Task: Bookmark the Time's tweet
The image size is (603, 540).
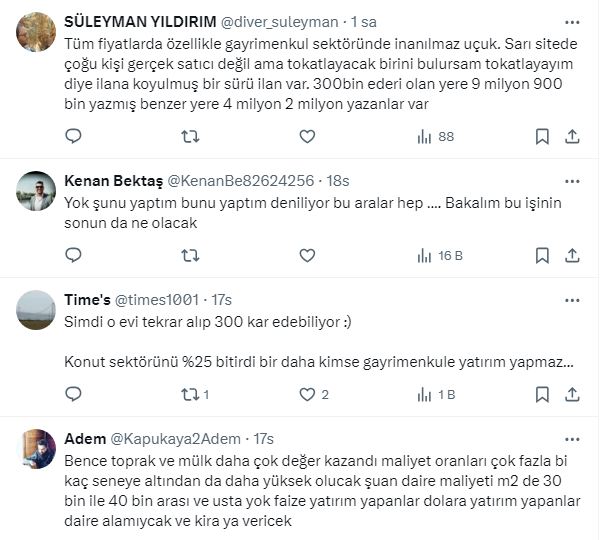Action: click(x=541, y=394)
